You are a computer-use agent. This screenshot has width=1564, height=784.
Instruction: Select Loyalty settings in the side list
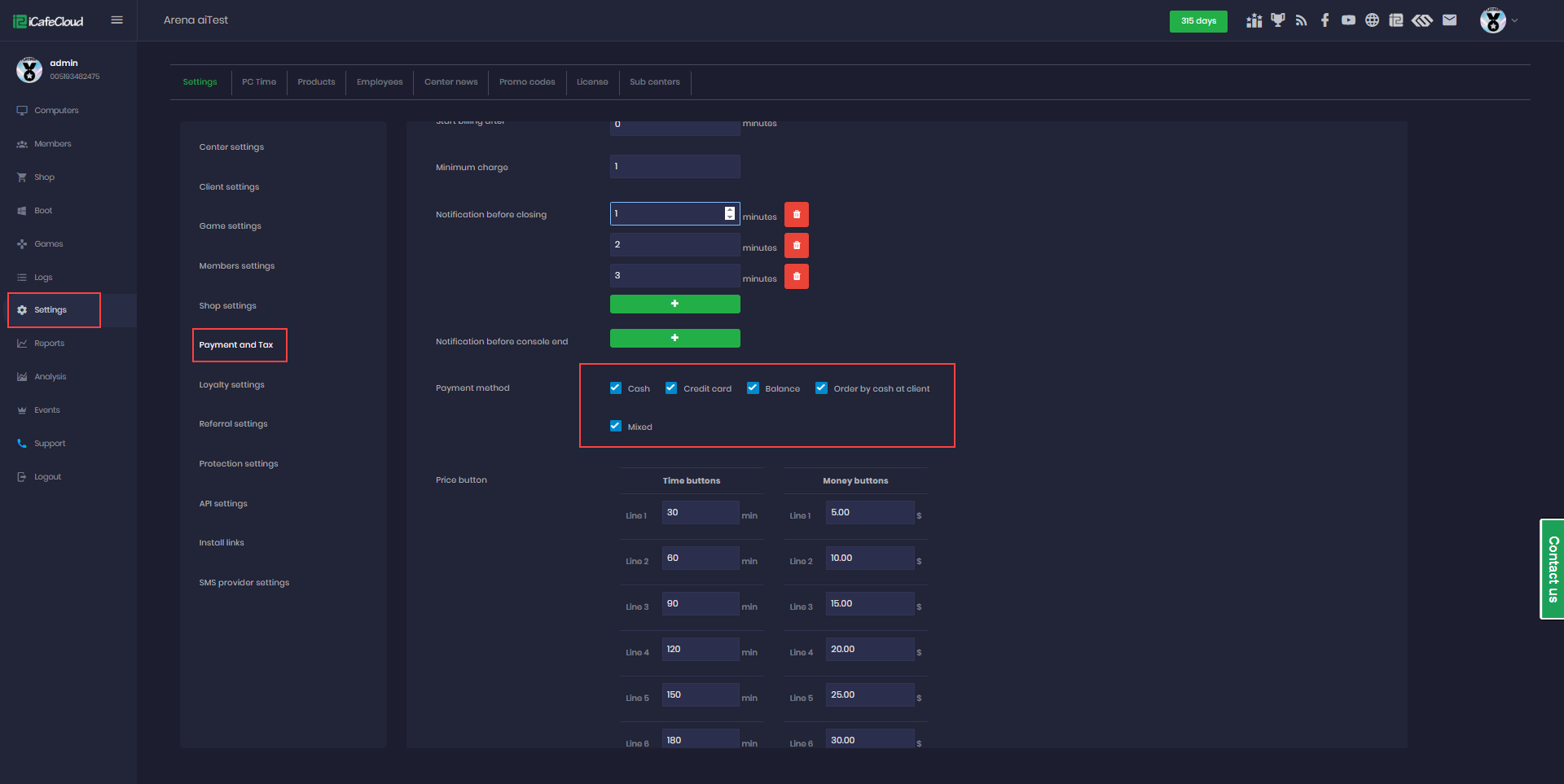click(231, 385)
